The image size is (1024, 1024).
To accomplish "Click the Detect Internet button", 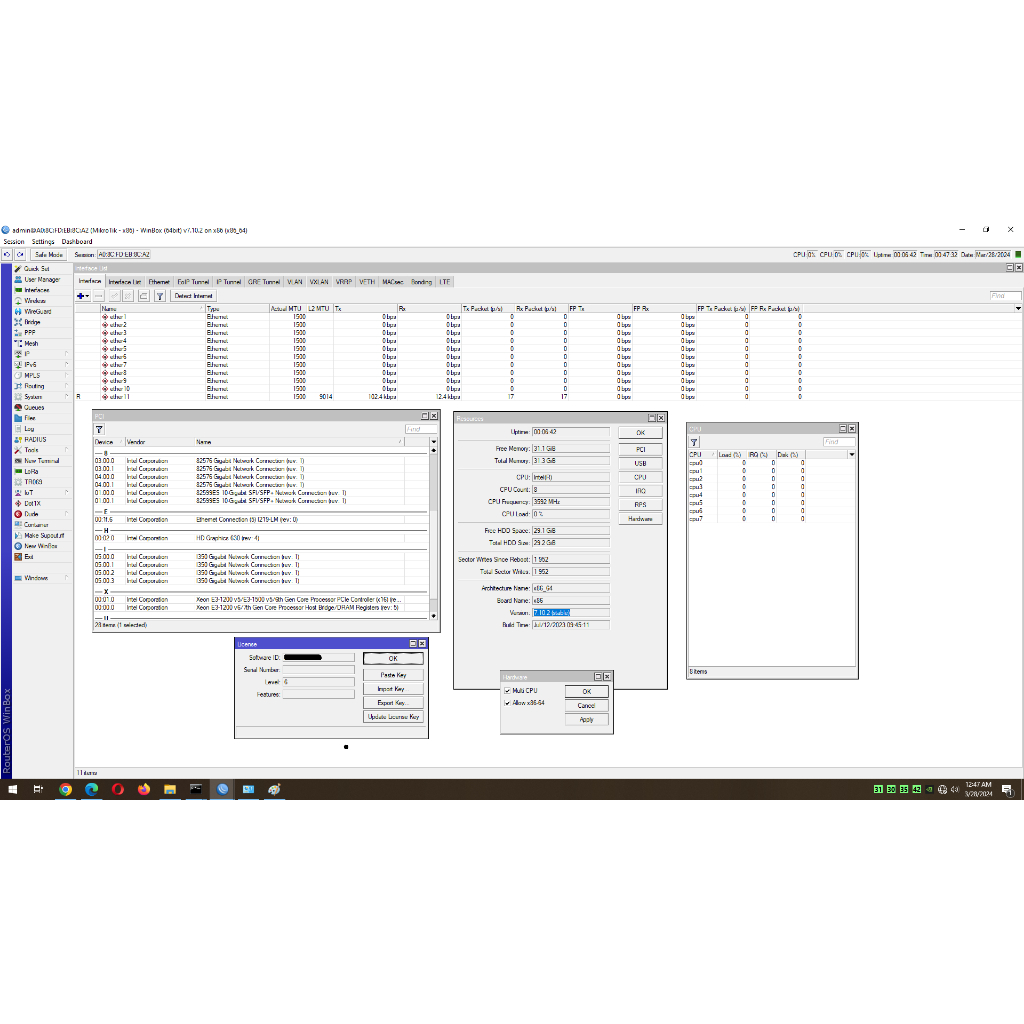I will pos(192,296).
